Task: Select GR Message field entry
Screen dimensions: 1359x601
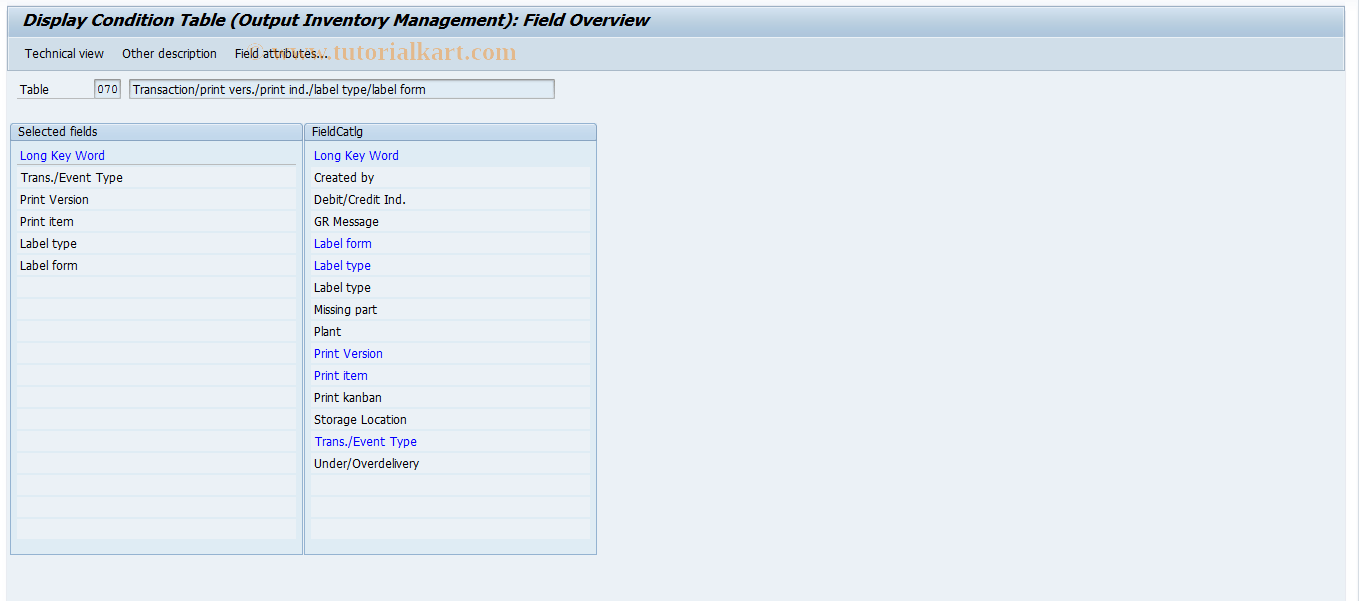Action: pyautogui.click(x=345, y=221)
